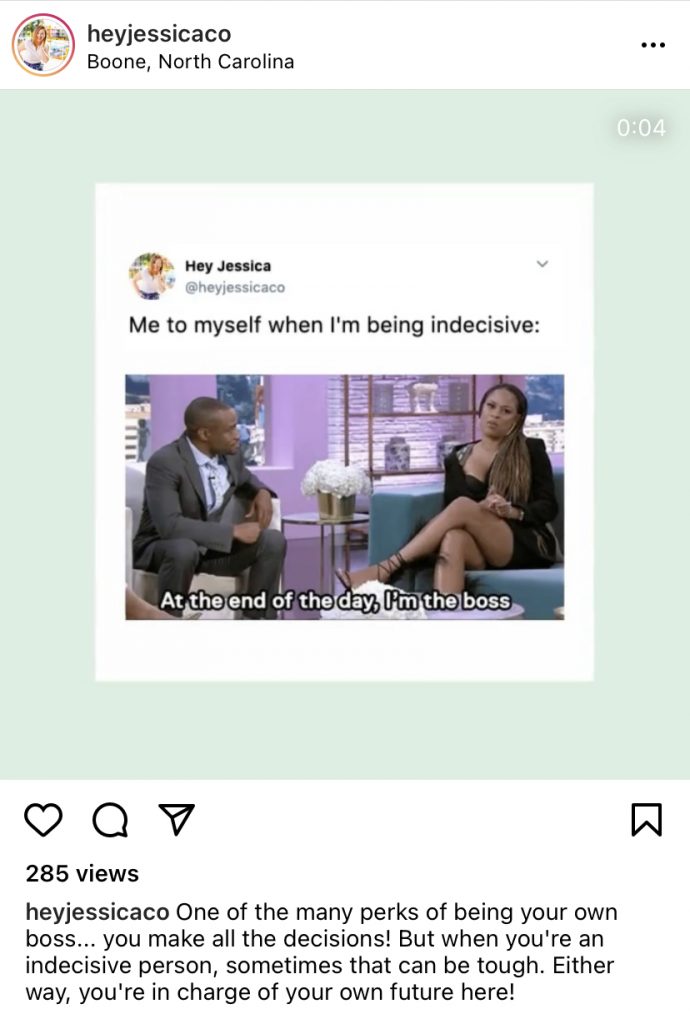Click the heyjessicaco username in header

coord(159,33)
